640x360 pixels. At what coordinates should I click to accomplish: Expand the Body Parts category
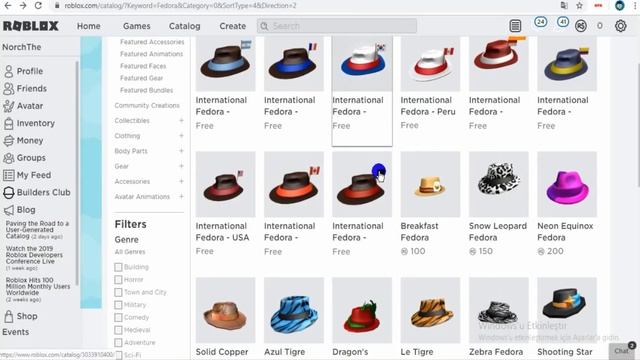coord(181,151)
